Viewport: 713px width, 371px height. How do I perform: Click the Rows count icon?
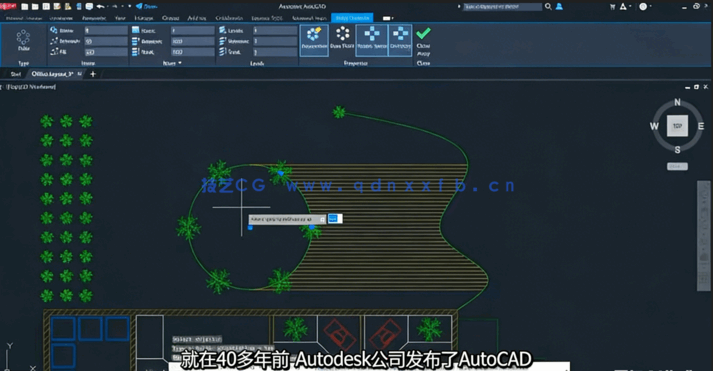coord(136,30)
